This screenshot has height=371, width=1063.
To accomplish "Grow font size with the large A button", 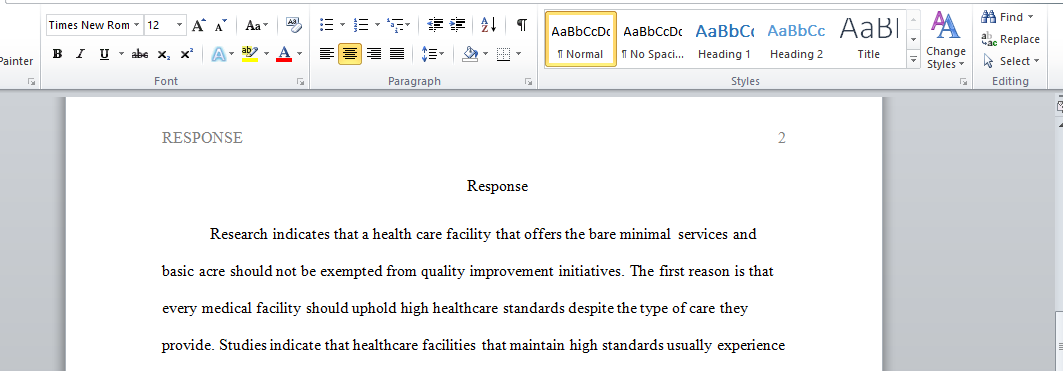I will click(198, 26).
